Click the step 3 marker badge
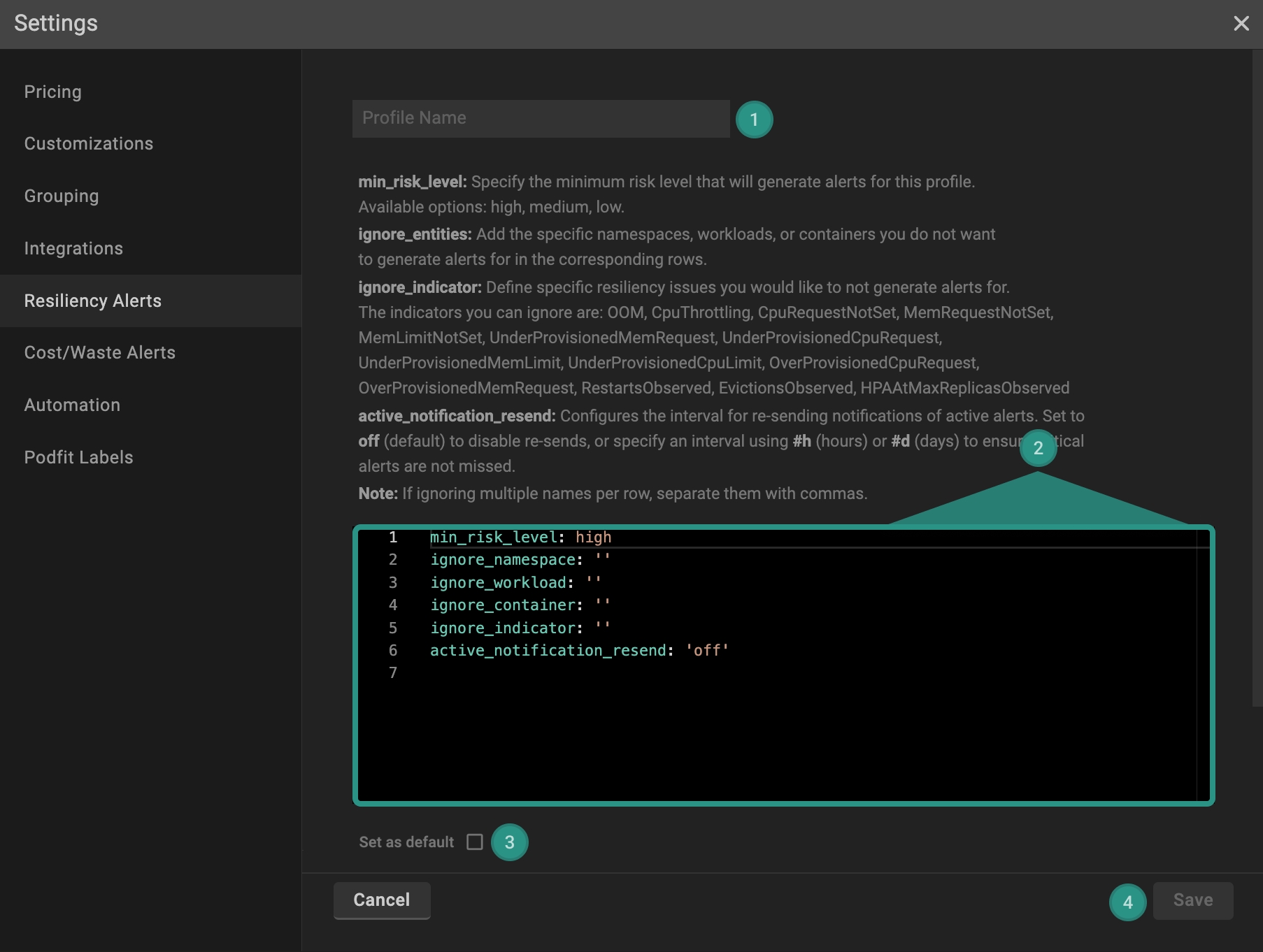The width and height of the screenshot is (1263, 952). point(509,842)
